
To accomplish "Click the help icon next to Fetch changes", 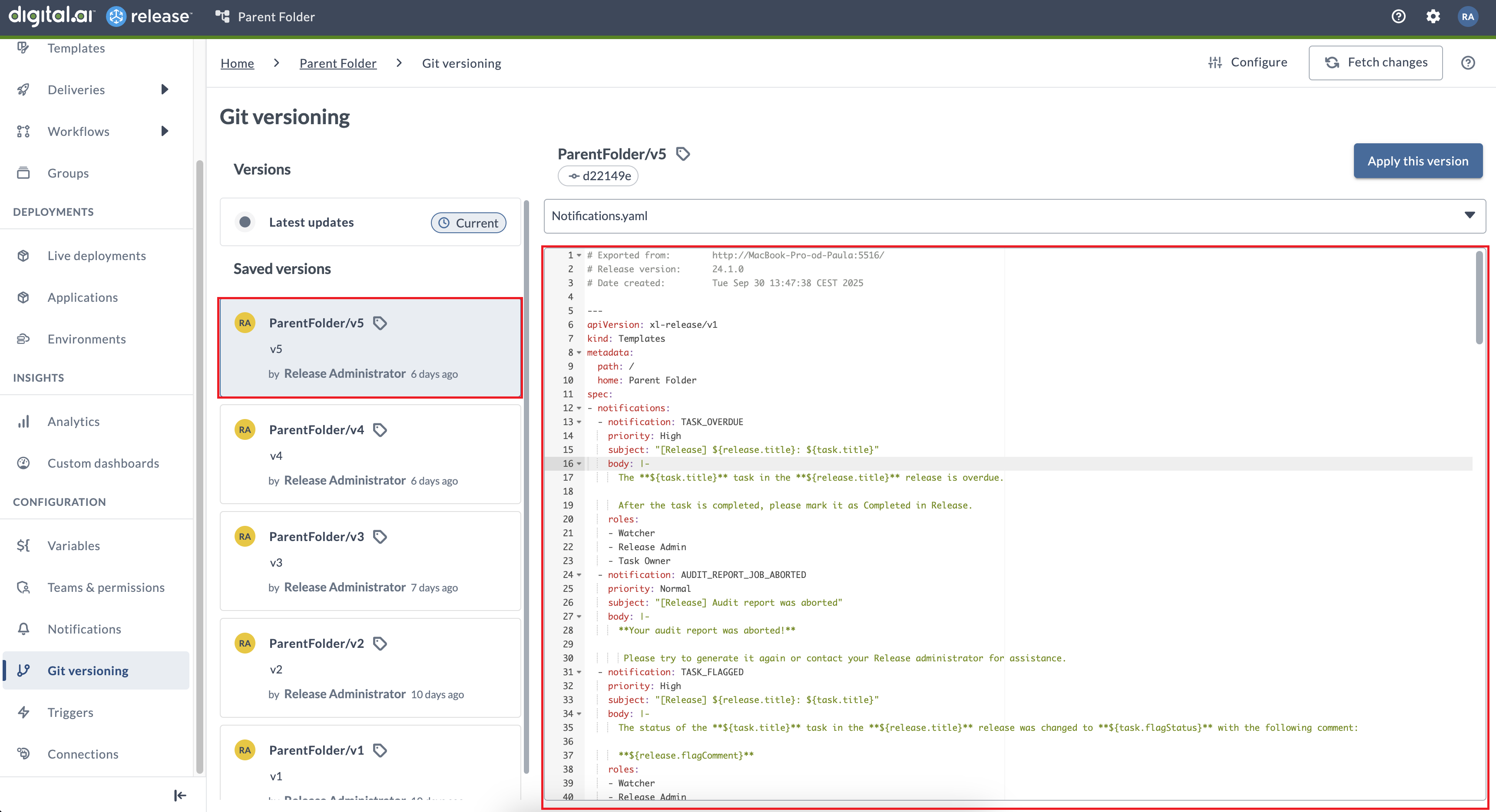I will click(x=1467, y=63).
